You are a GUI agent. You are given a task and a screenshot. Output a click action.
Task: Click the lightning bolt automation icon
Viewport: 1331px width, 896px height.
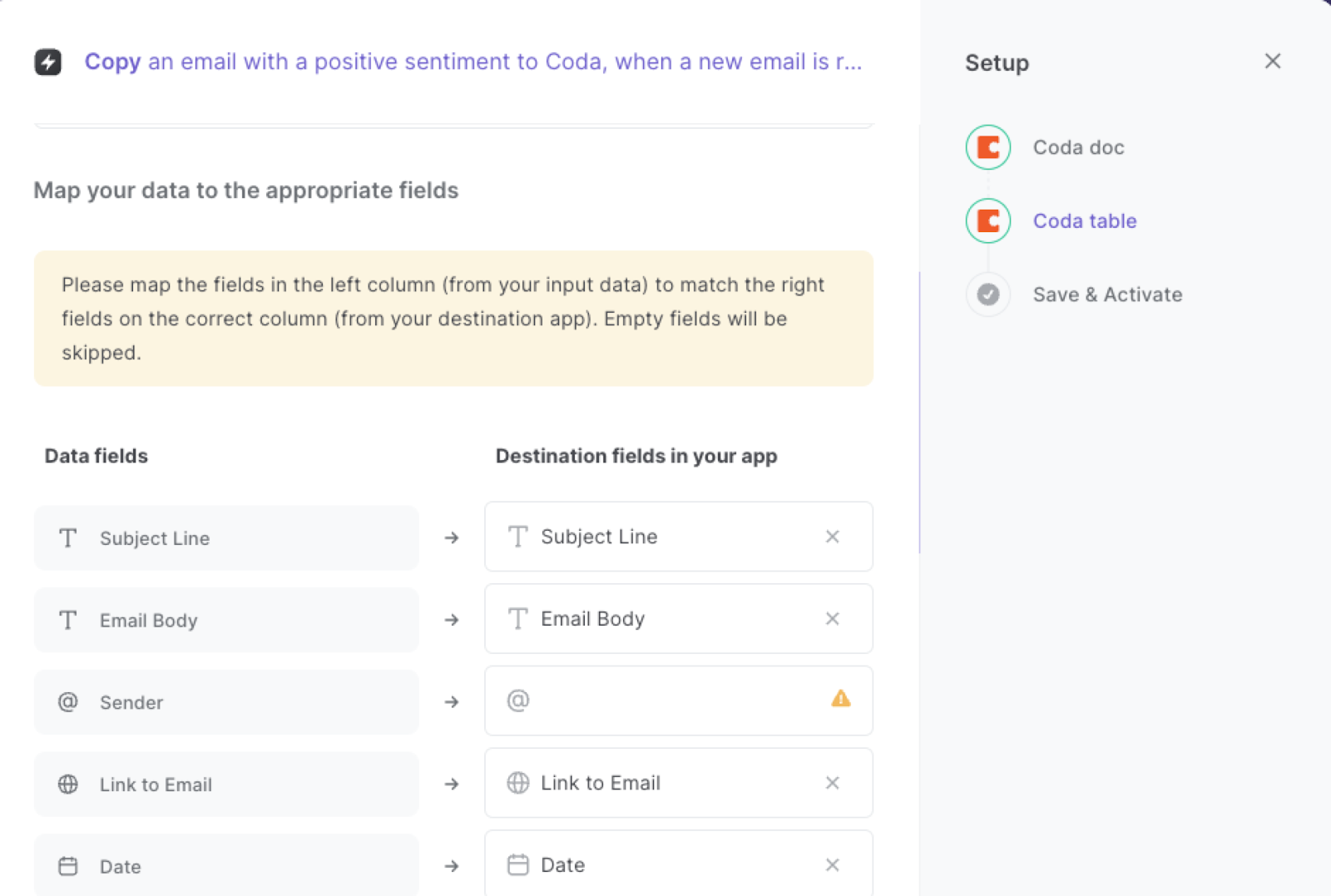[x=48, y=62]
